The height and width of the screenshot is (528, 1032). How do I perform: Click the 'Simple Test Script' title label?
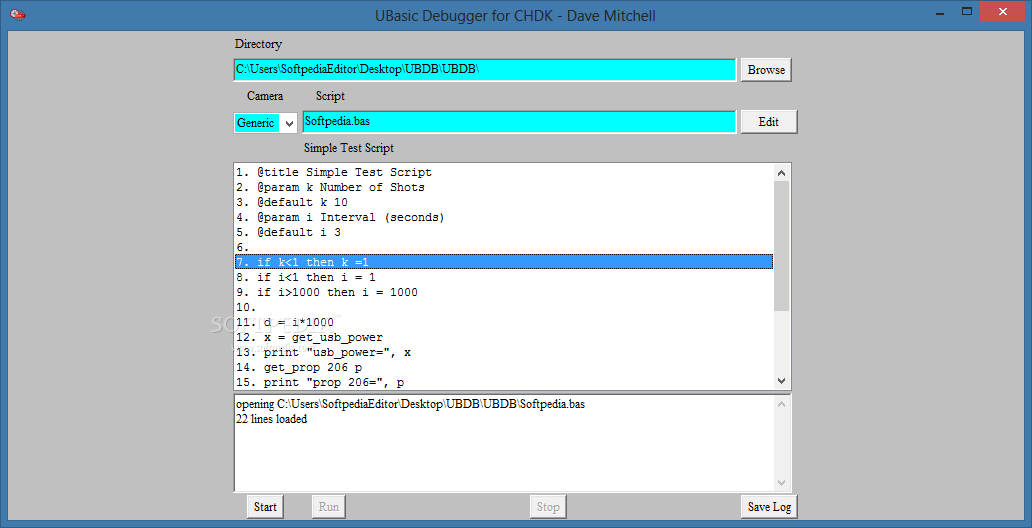click(348, 148)
